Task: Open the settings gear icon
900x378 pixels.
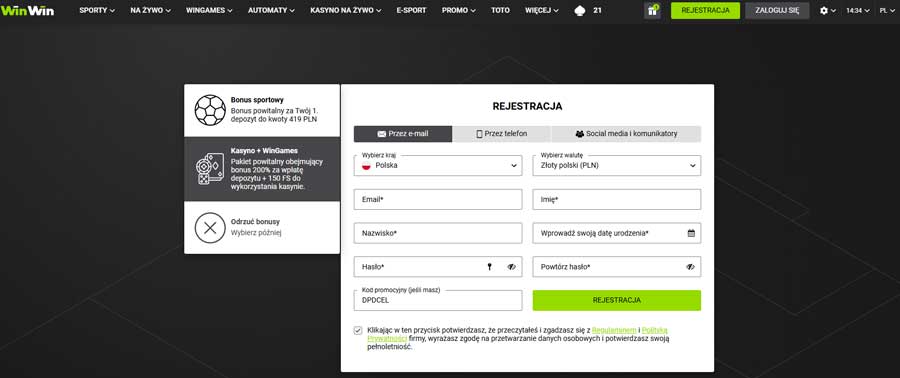Action: pos(824,10)
